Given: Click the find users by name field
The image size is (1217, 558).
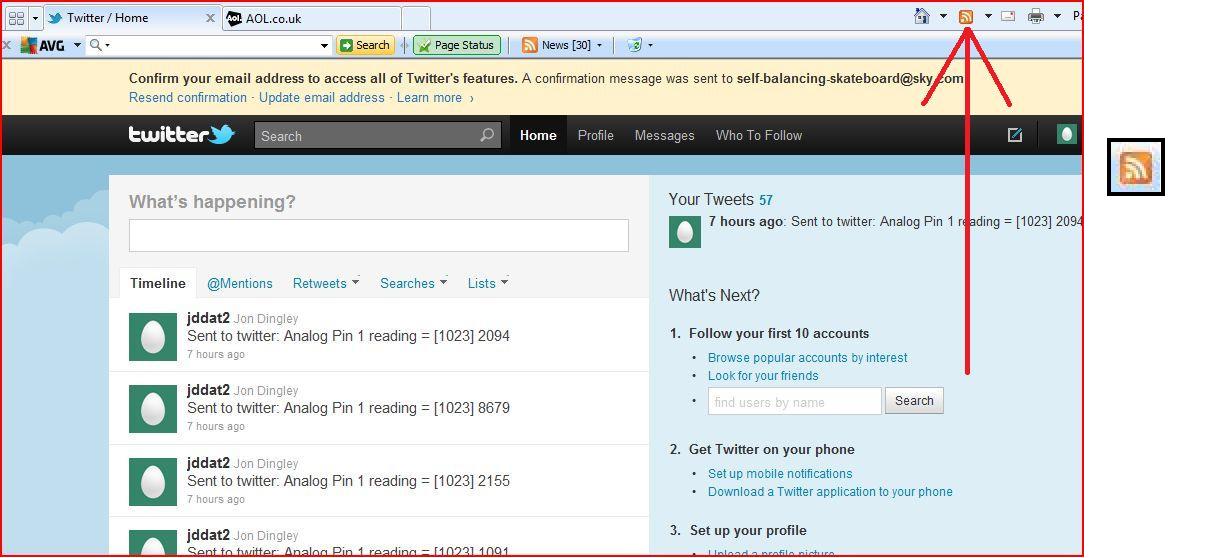Looking at the screenshot, I should point(795,401).
